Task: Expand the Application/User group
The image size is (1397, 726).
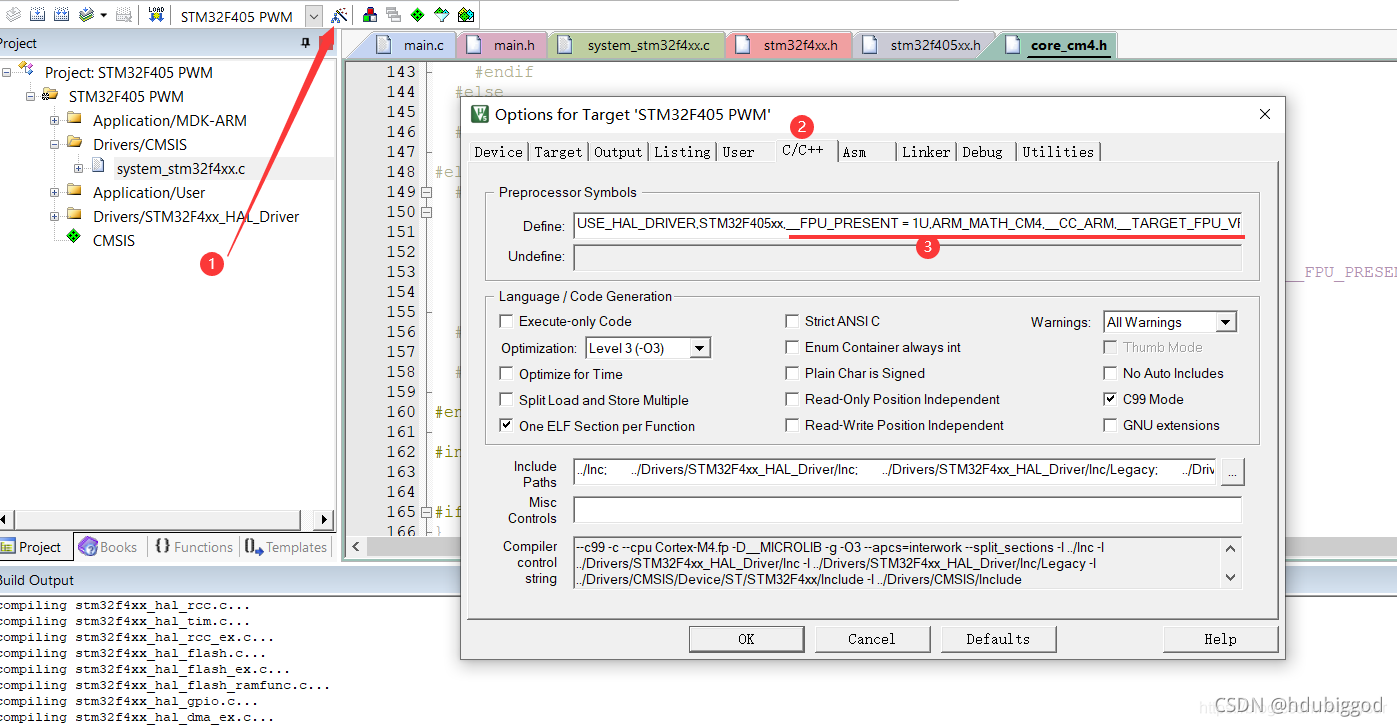Action: (54, 192)
